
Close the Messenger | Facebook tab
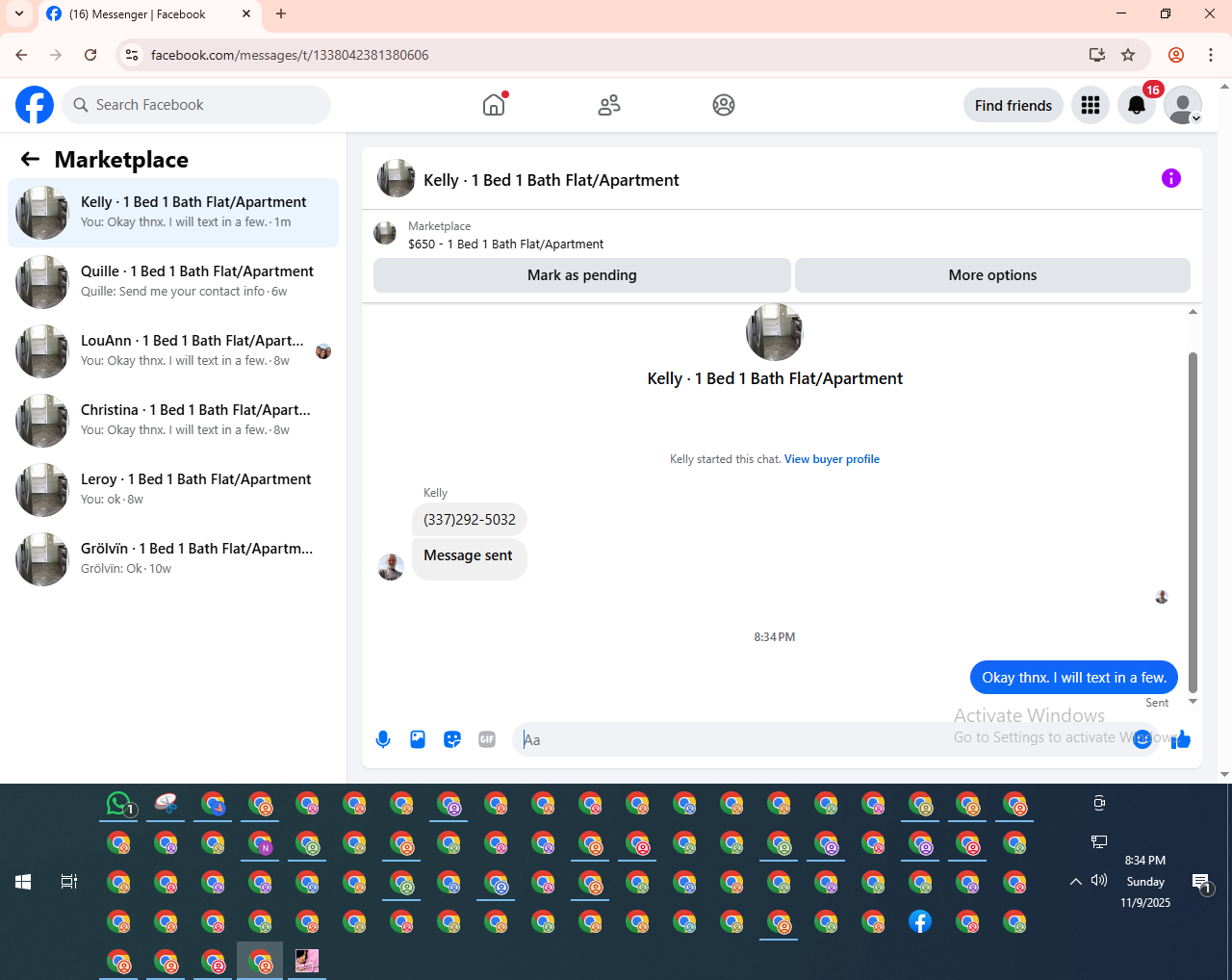click(246, 14)
